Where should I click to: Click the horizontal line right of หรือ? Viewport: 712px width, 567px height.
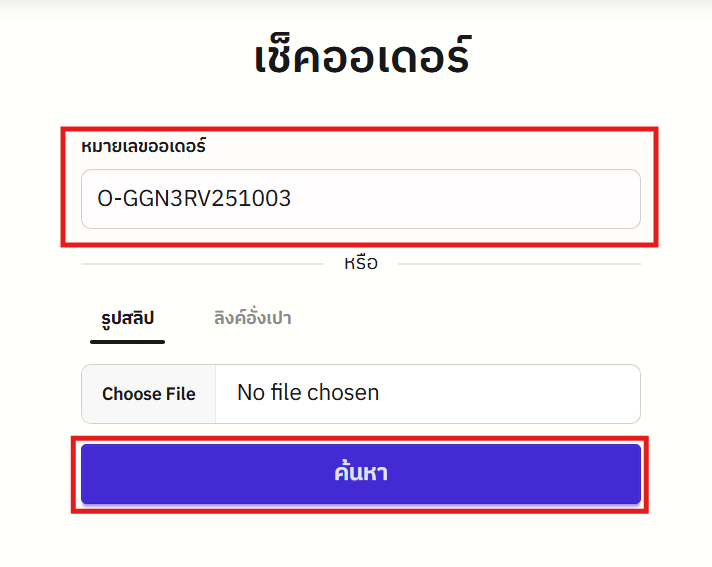(x=520, y=264)
